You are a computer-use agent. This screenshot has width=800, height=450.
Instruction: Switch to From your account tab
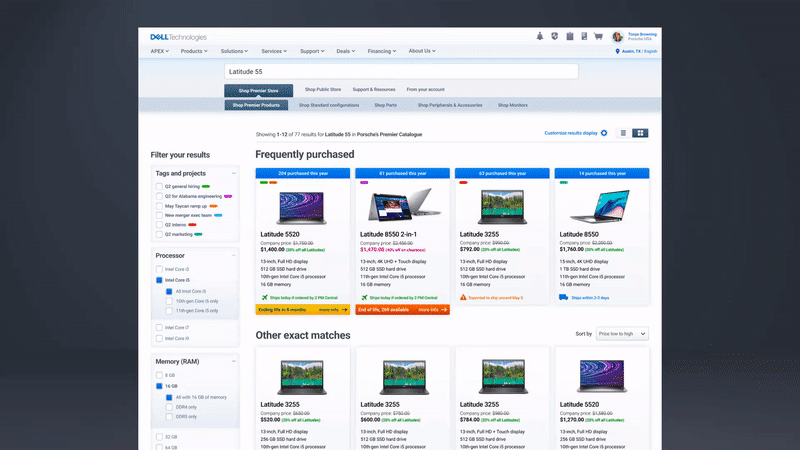click(x=426, y=89)
